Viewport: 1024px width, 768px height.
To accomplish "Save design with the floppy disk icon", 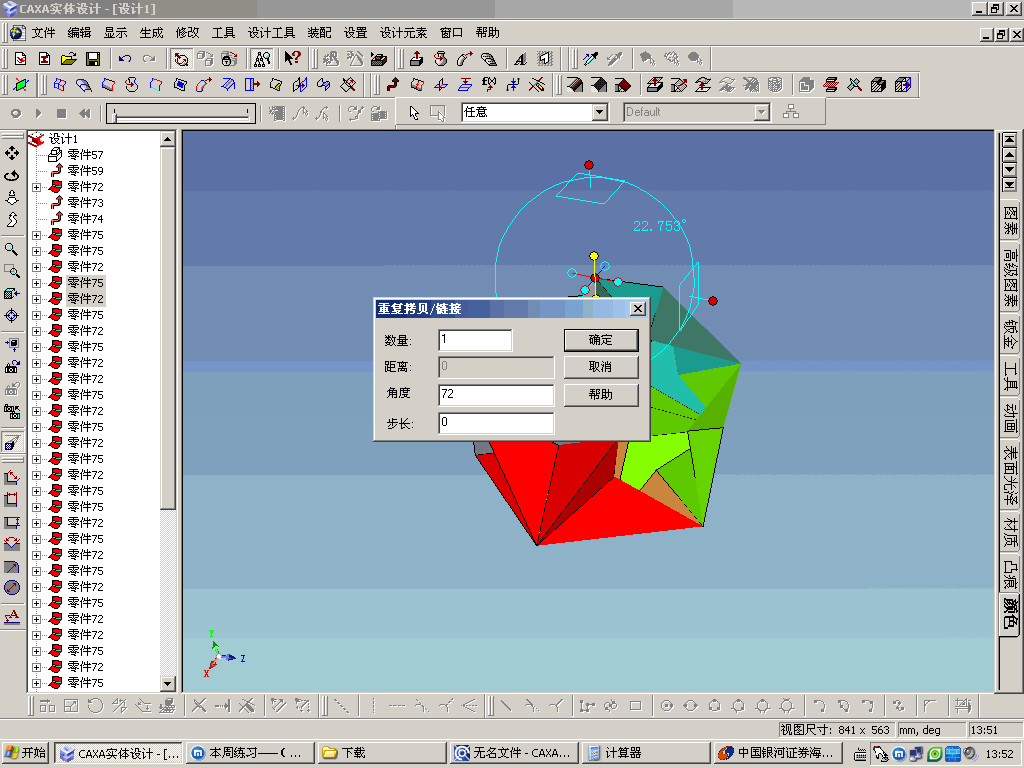I will click(x=93, y=59).
